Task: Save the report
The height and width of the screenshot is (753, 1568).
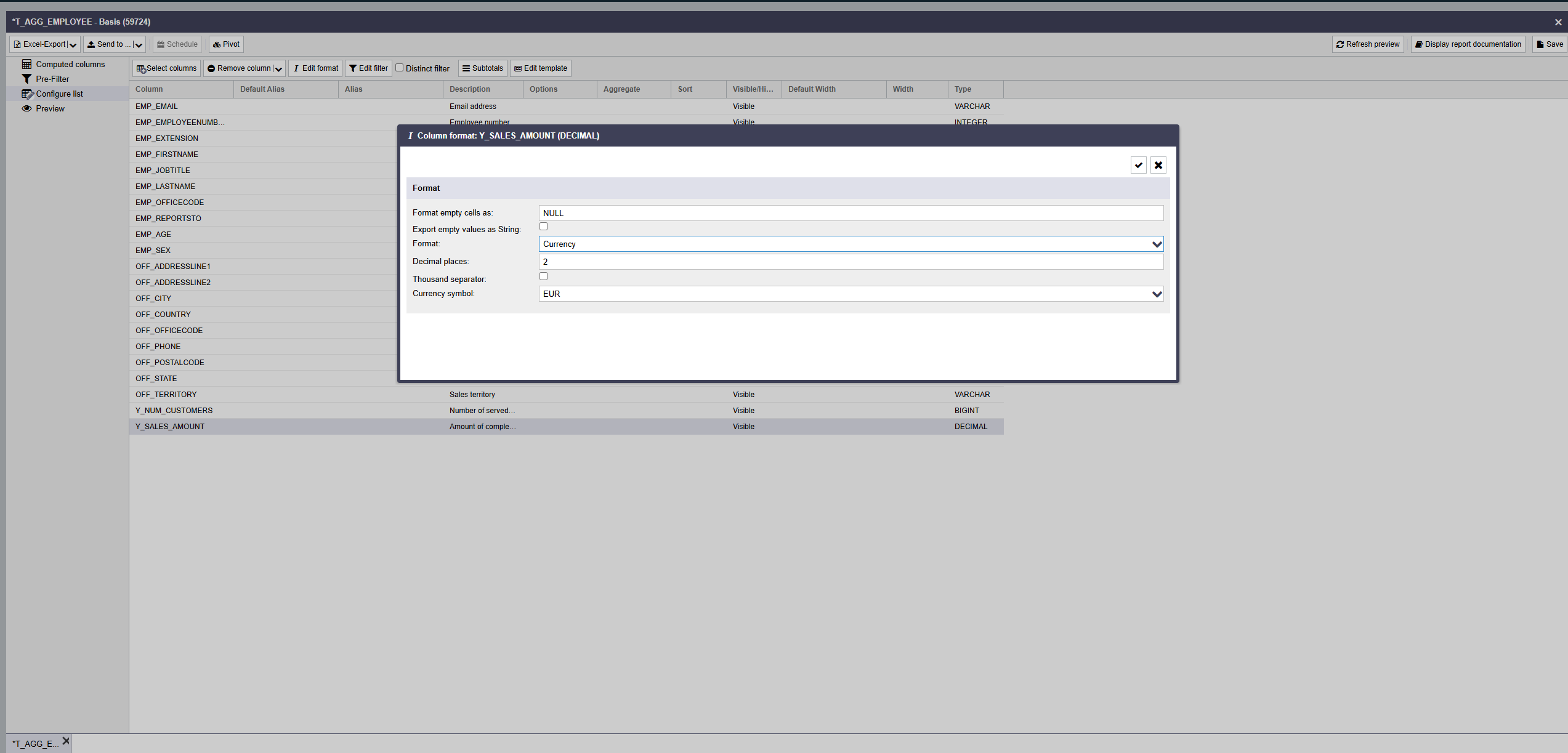Action: point(1549,44)
